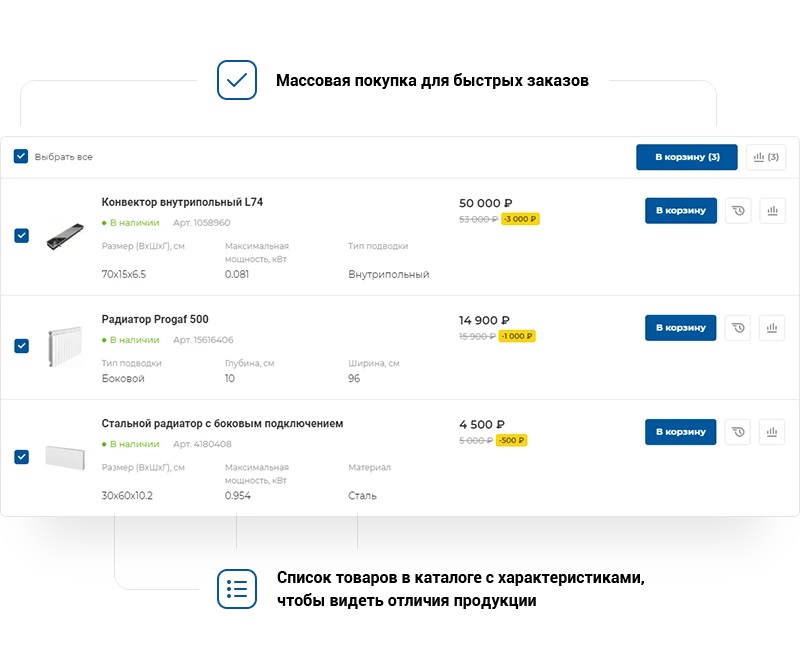Screen dimensions: 800x663
Task: Click the price '50 000 ₽'
Action: tap(486, 203)
